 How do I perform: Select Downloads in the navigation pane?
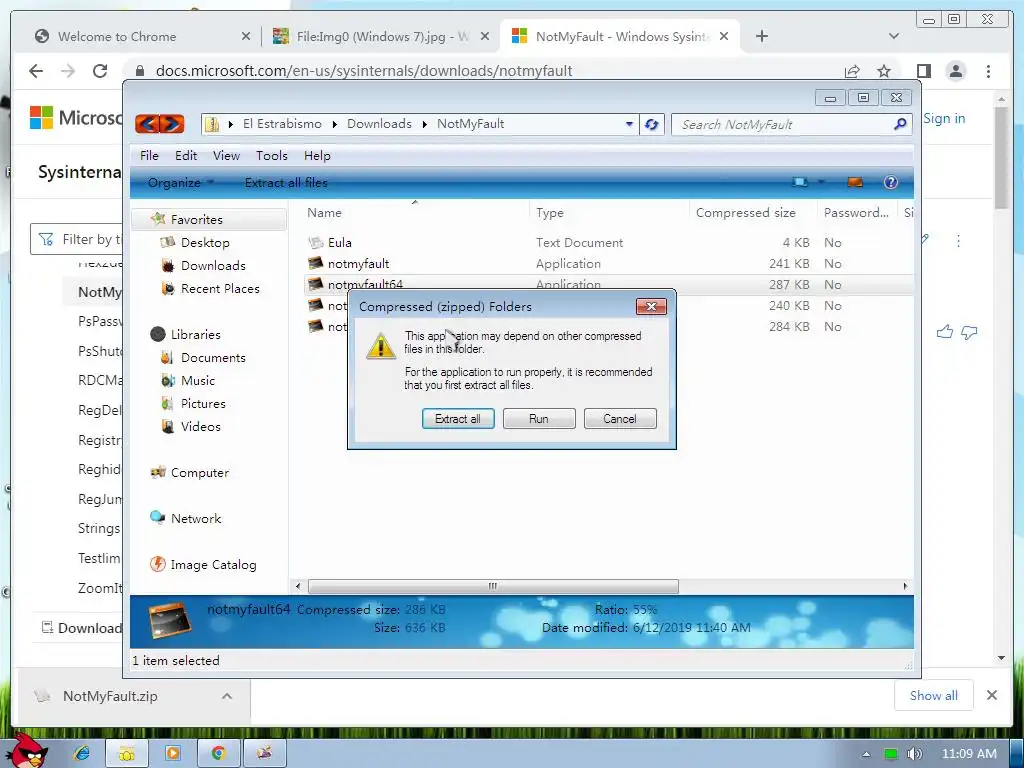pos(213,266)
